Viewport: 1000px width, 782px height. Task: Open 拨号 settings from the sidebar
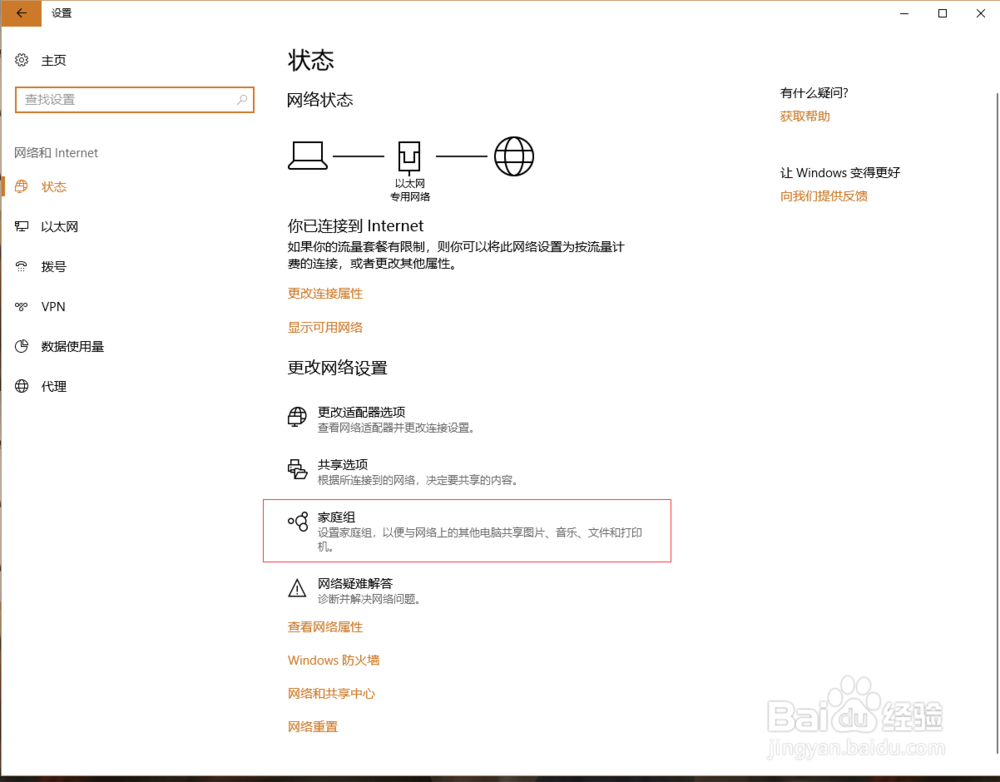(x=52, y=266)
